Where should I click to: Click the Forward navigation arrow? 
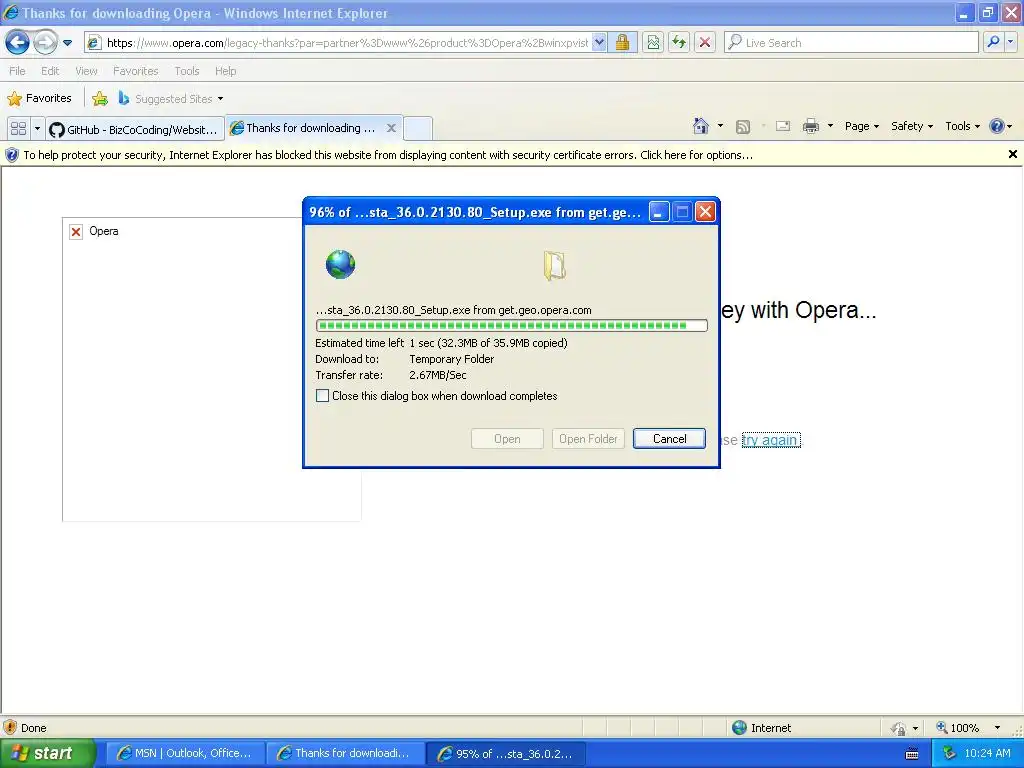pos(44,43)
